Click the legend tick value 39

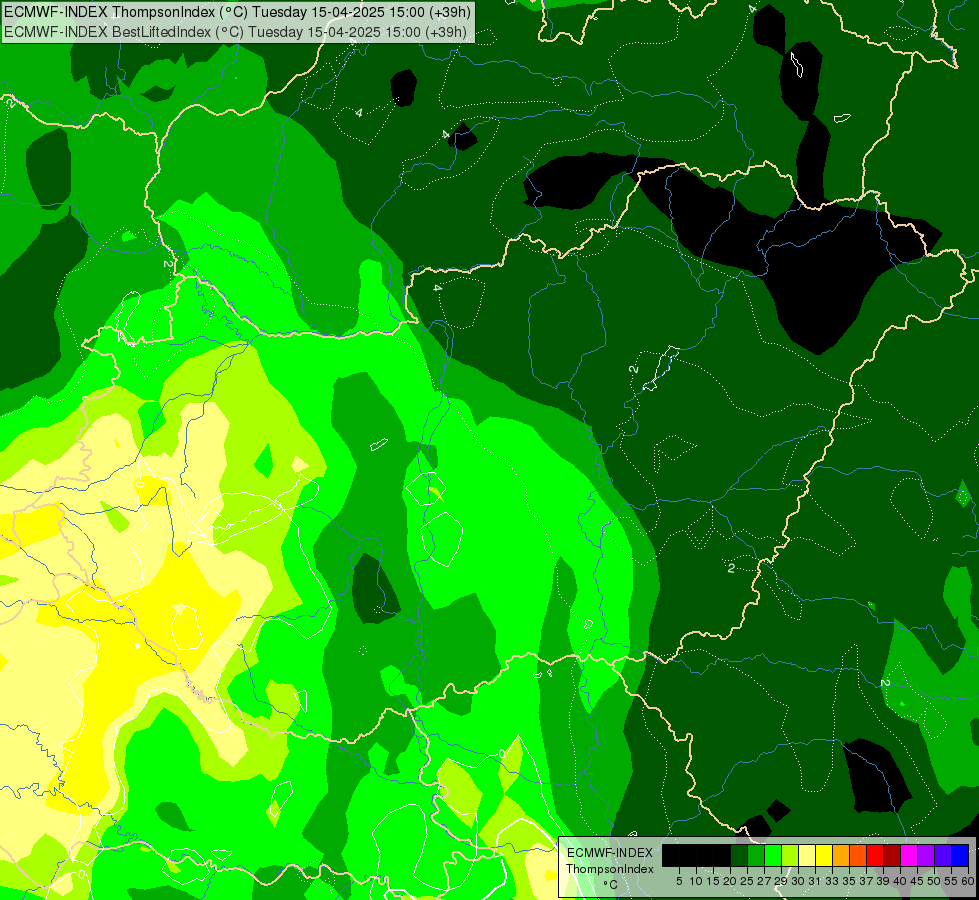883,881
